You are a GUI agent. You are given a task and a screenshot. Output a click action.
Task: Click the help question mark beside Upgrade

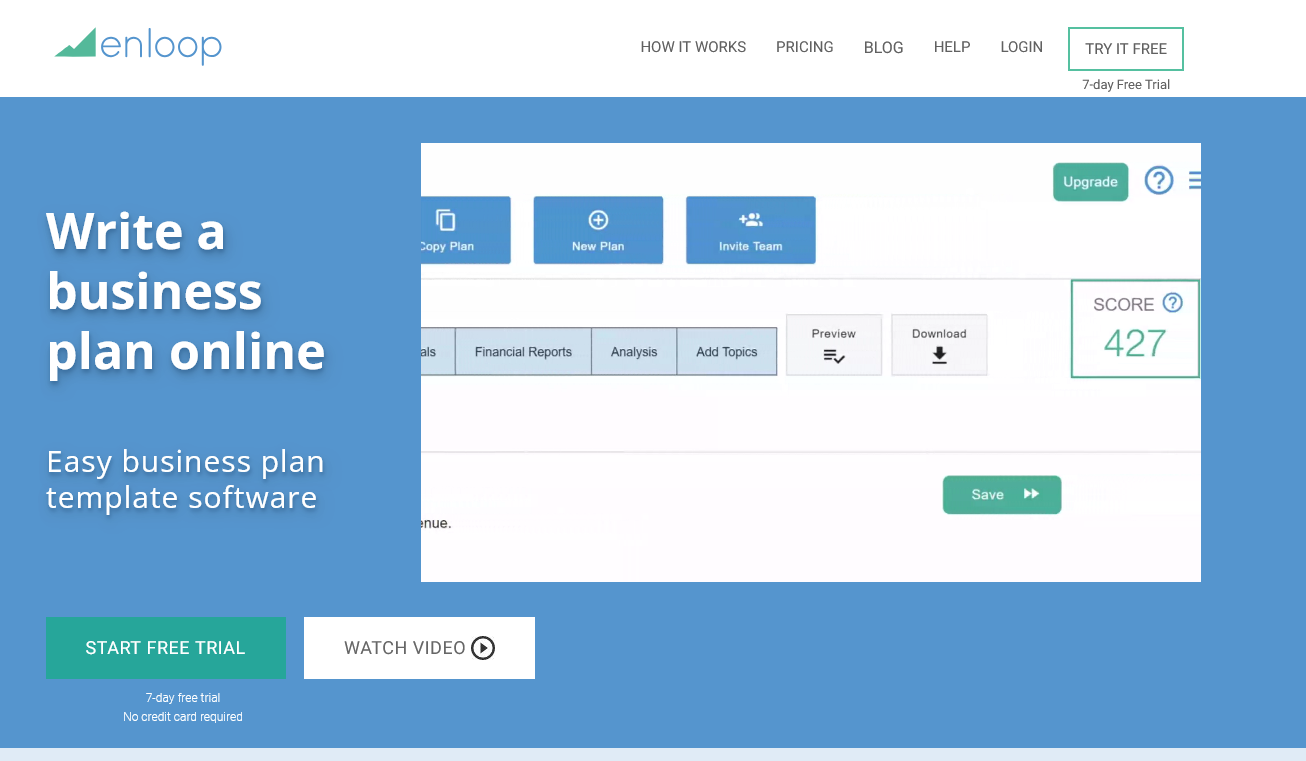(x=1158, y=181)
